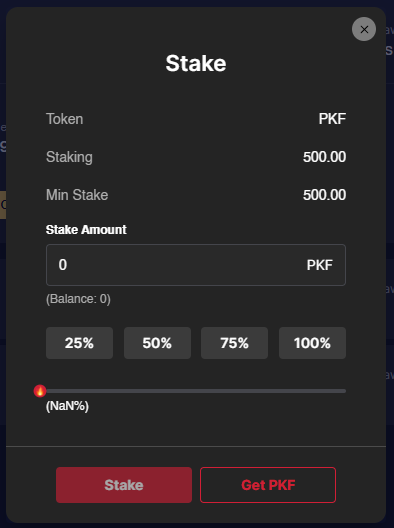Select the Stake Amount label

[x=86, y=230]
